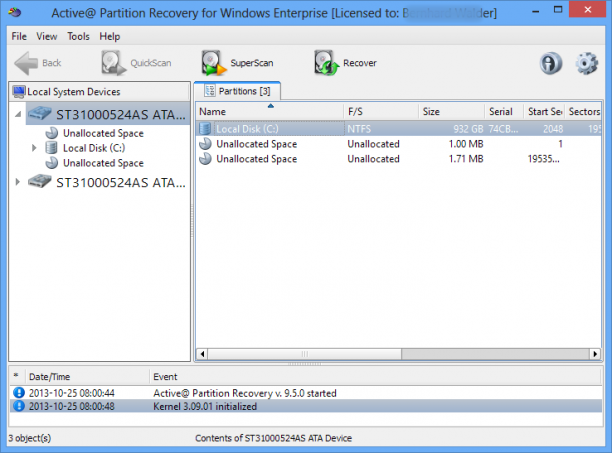Collapse the first ST31000524AS ATA device

coord(18,114)
